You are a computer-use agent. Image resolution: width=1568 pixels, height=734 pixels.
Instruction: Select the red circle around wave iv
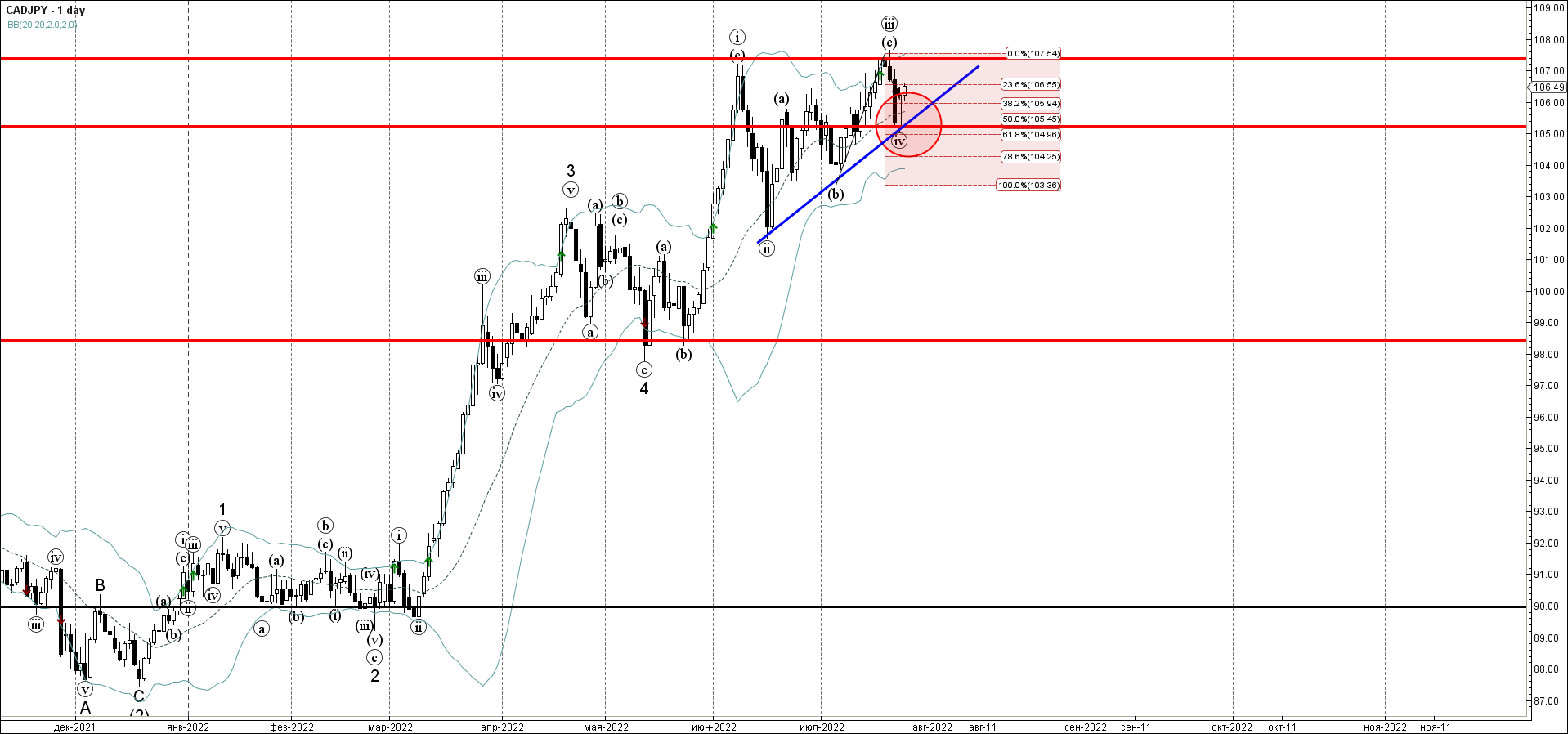tap(908, 124)
